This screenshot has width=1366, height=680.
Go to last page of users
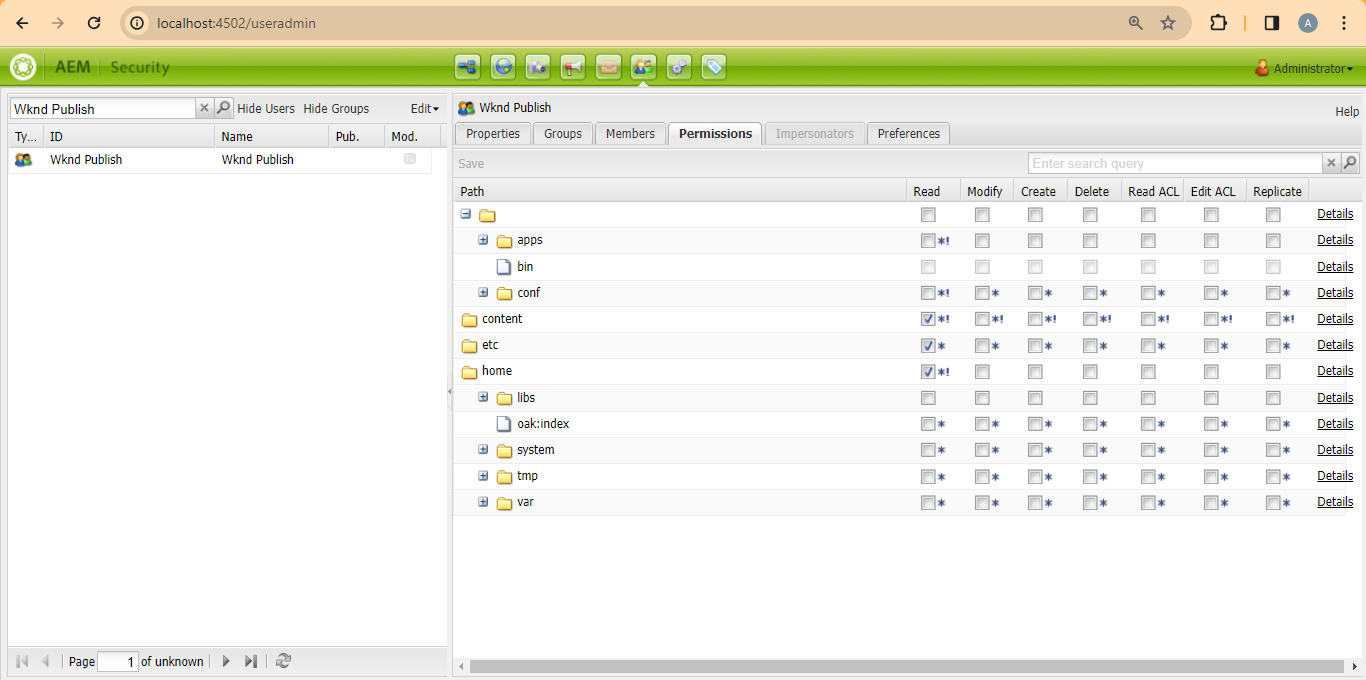click(251, 661)
